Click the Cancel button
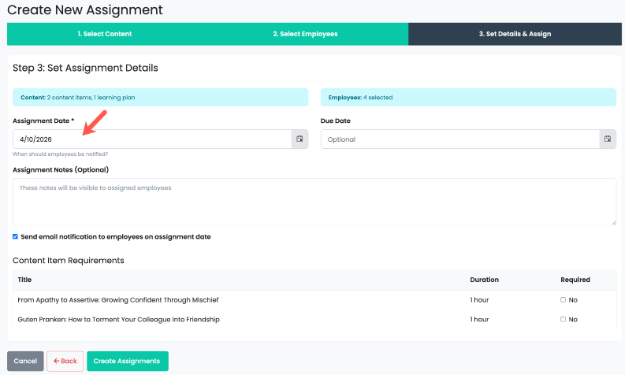The height and width of the screenshot is (375, 625). pyautogui.click(x=25, y=361)
